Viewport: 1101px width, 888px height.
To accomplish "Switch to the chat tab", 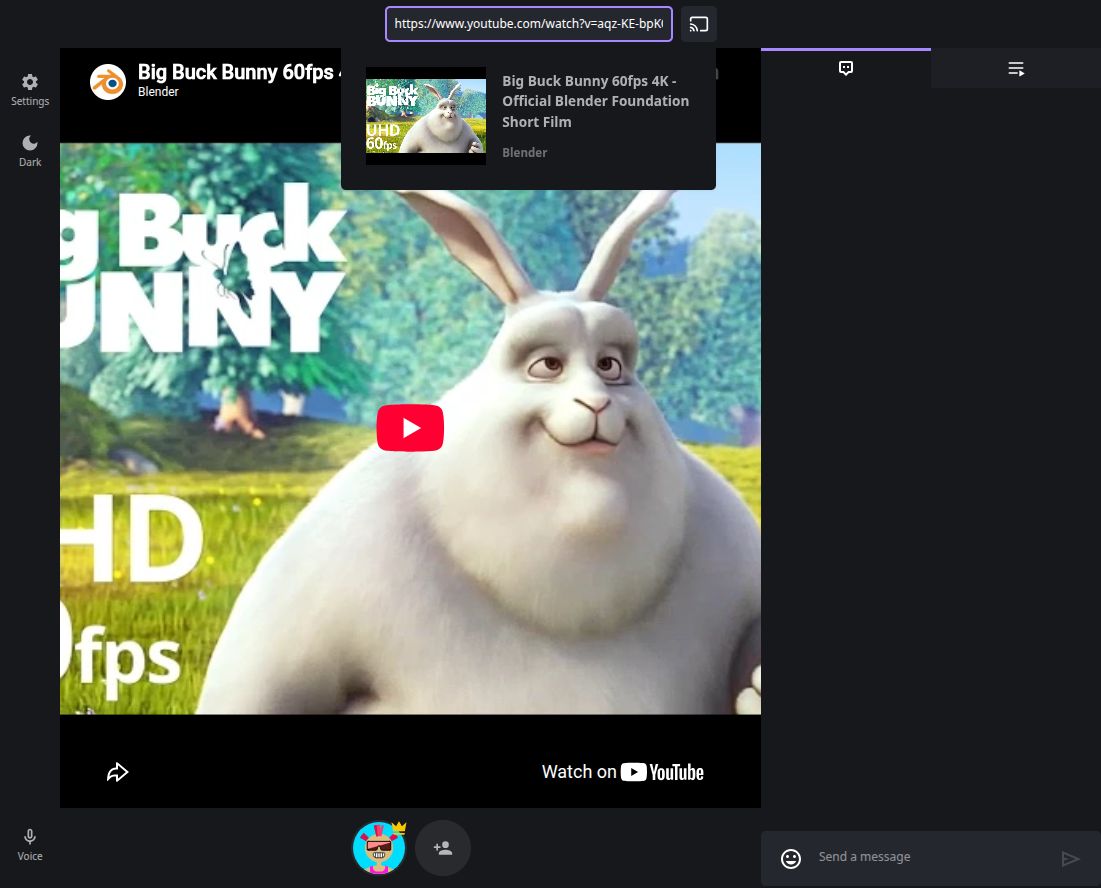I will pos(845,68).
